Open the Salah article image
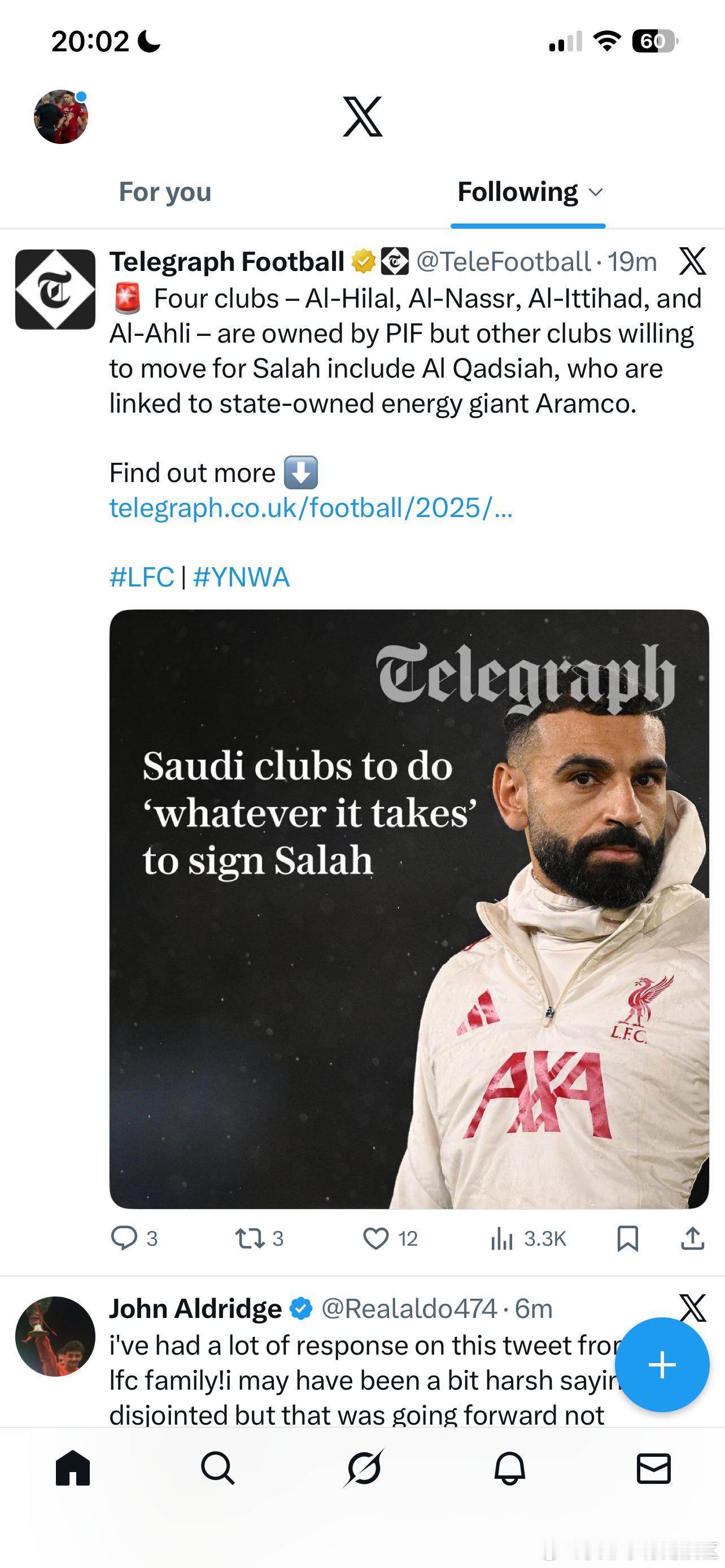 (409, 908)
